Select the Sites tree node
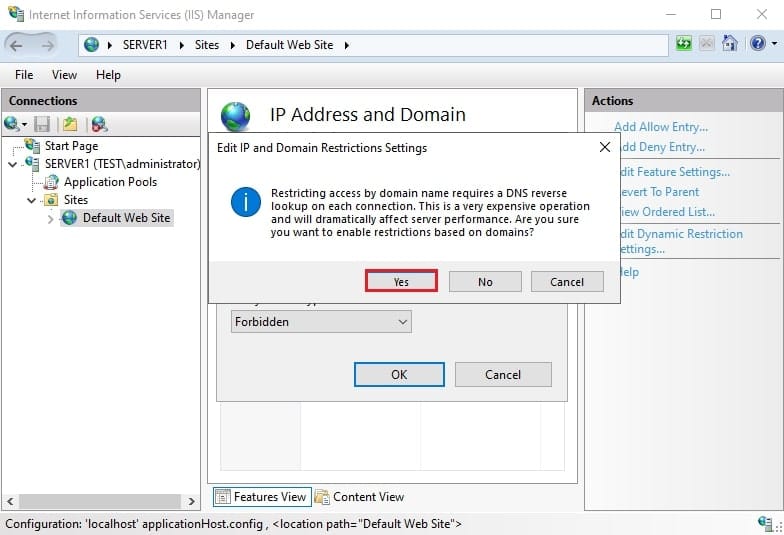 [76, 200]
